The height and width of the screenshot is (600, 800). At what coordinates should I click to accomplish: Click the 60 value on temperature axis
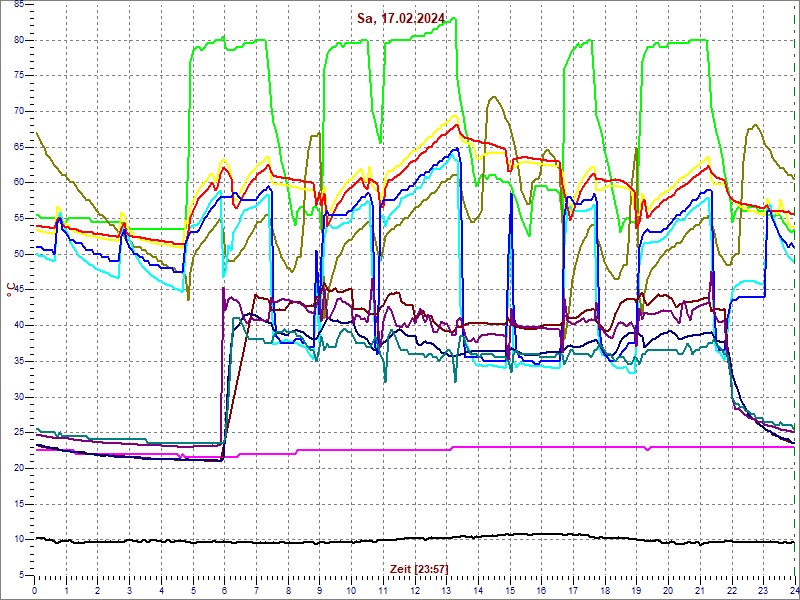(18, 183)
